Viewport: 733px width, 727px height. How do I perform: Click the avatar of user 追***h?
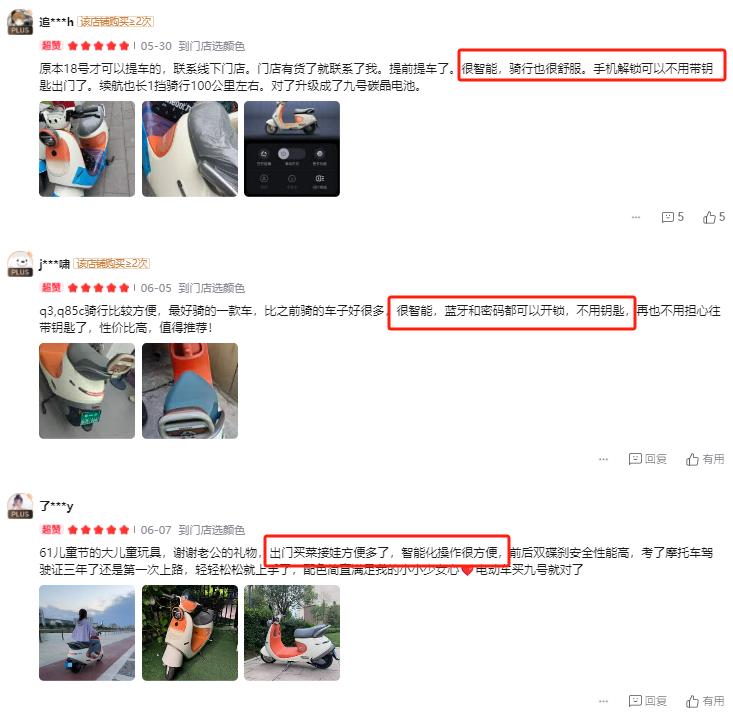click(20, 22)
